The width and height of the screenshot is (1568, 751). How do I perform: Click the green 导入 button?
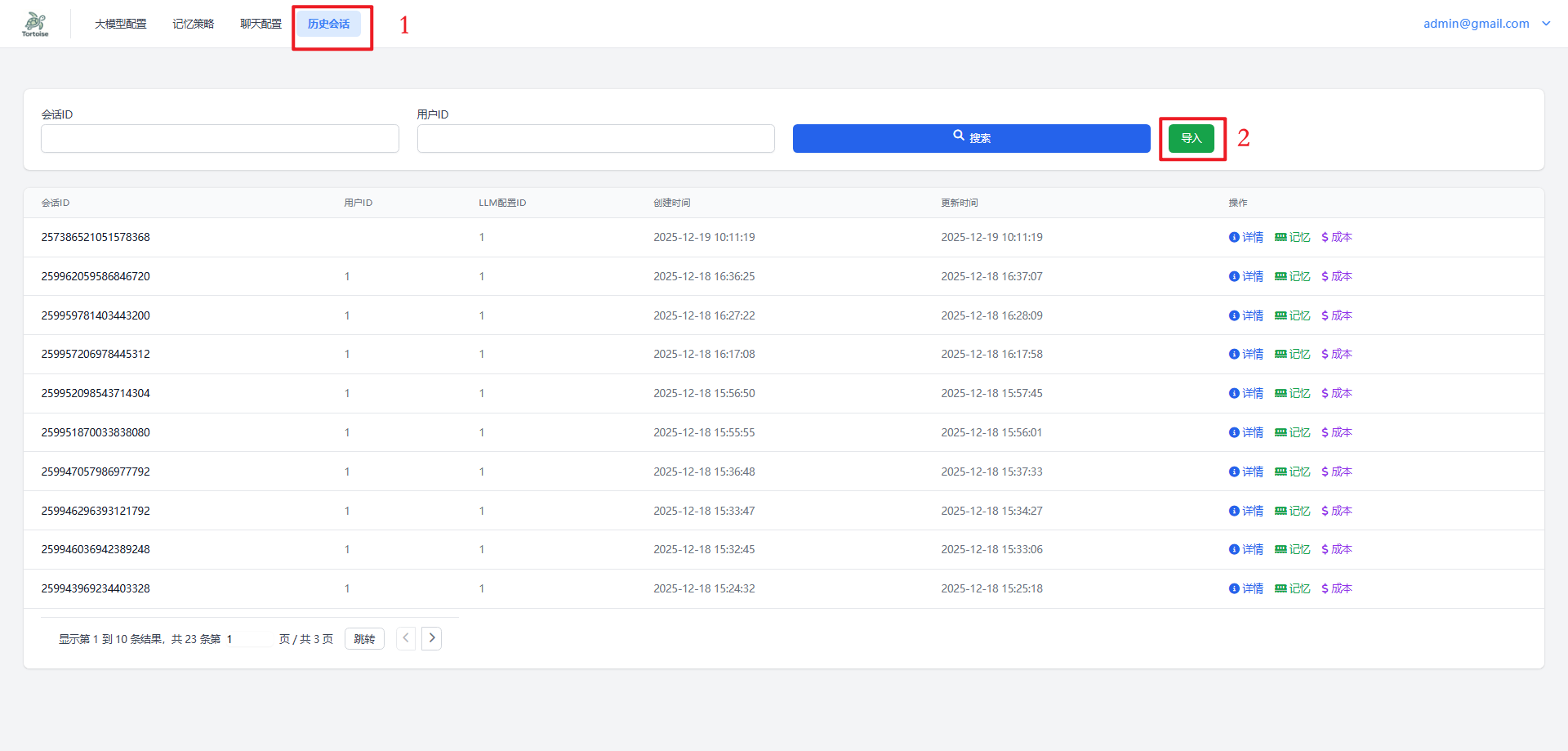click(1192, 138)
